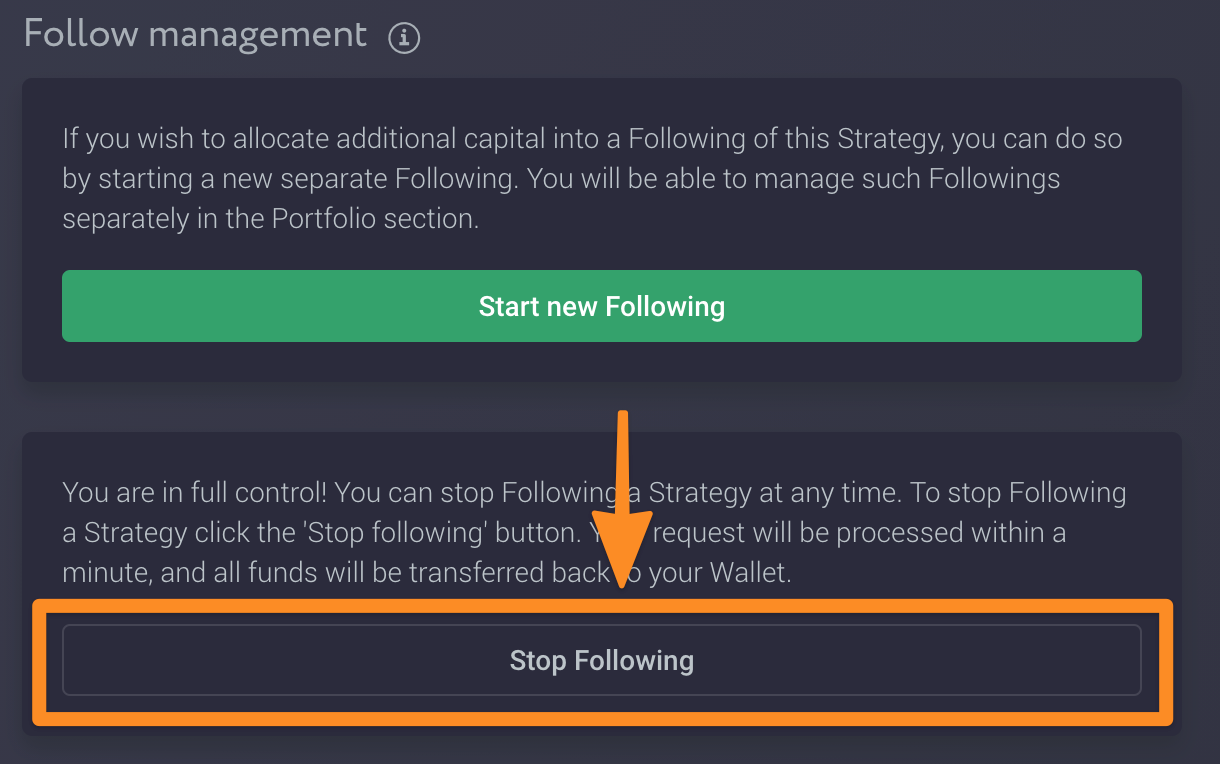Screen dimensions: 1220x764
Task: Click the word 'Followings' in the first paragraph
Action: point(994,179)
